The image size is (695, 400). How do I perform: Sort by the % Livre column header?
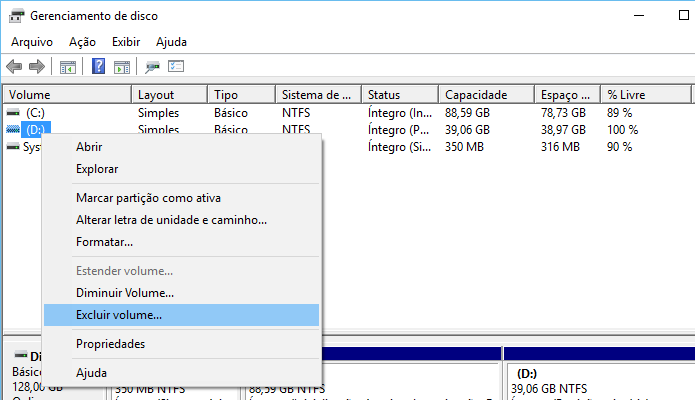[x=646, y=95]
